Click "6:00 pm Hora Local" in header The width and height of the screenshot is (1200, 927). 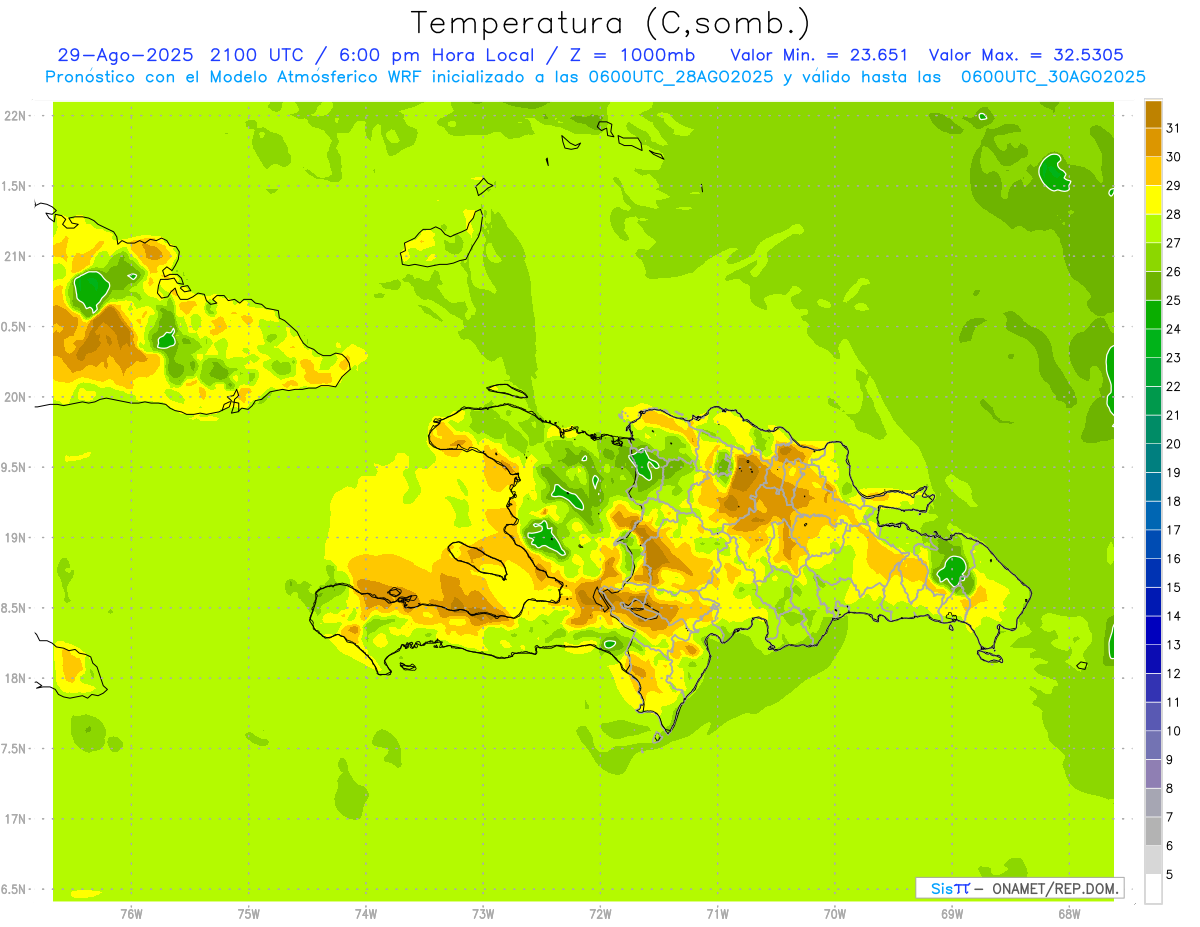click(x=434, y=55)
